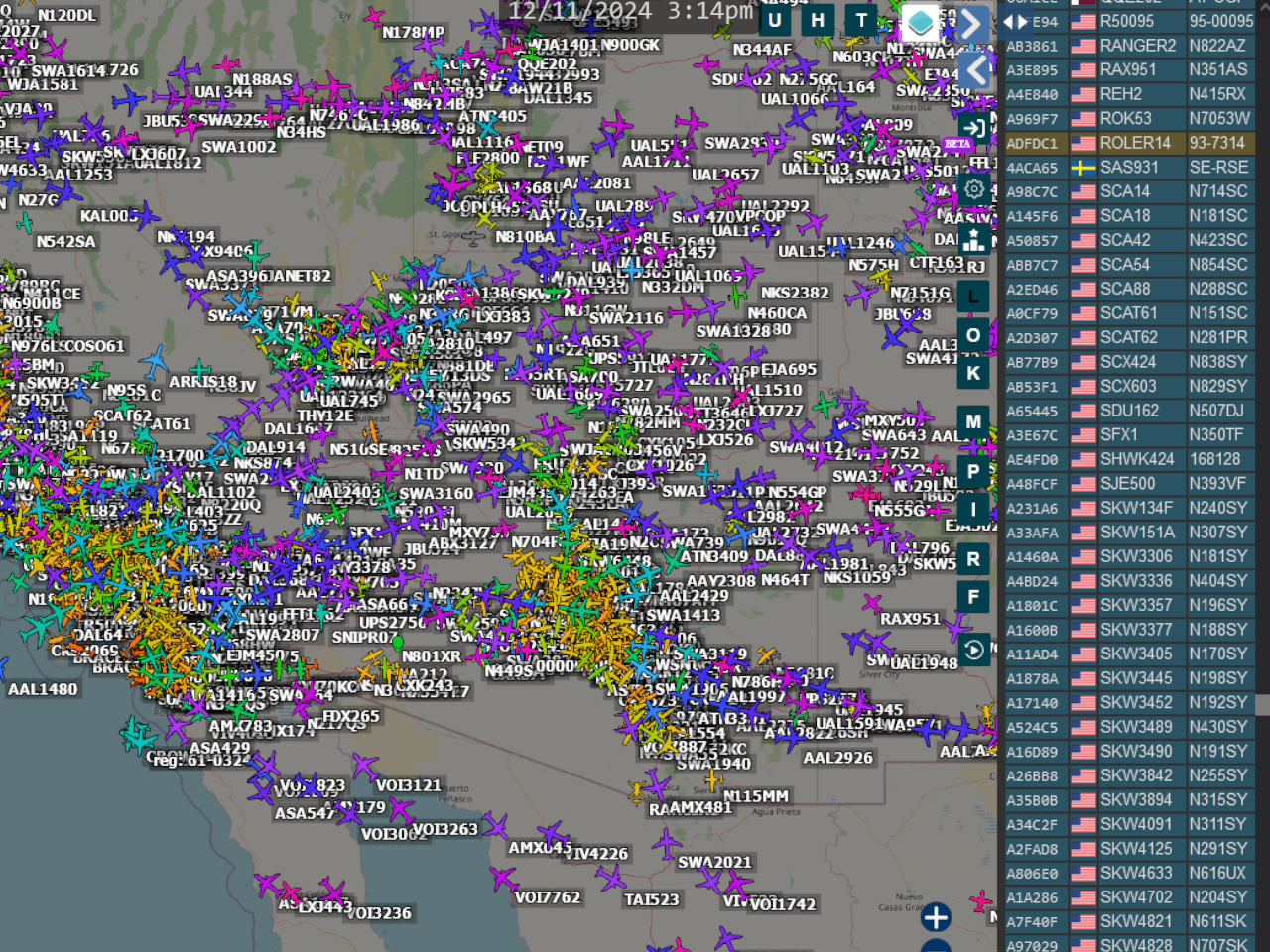Toggle the R button on map
Image resolution: width=1270 pixels, height=952 pixels.
click(x=973, y=559)
